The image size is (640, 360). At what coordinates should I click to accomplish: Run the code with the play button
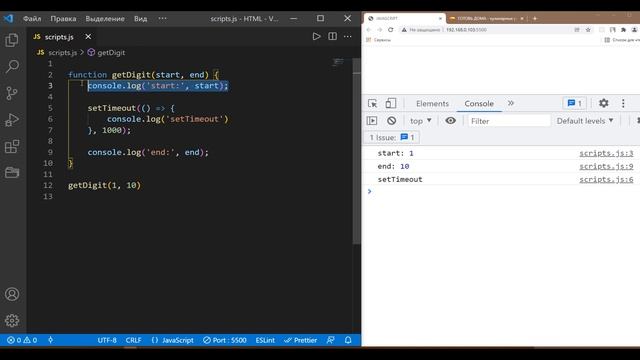[x=316, y=36]
